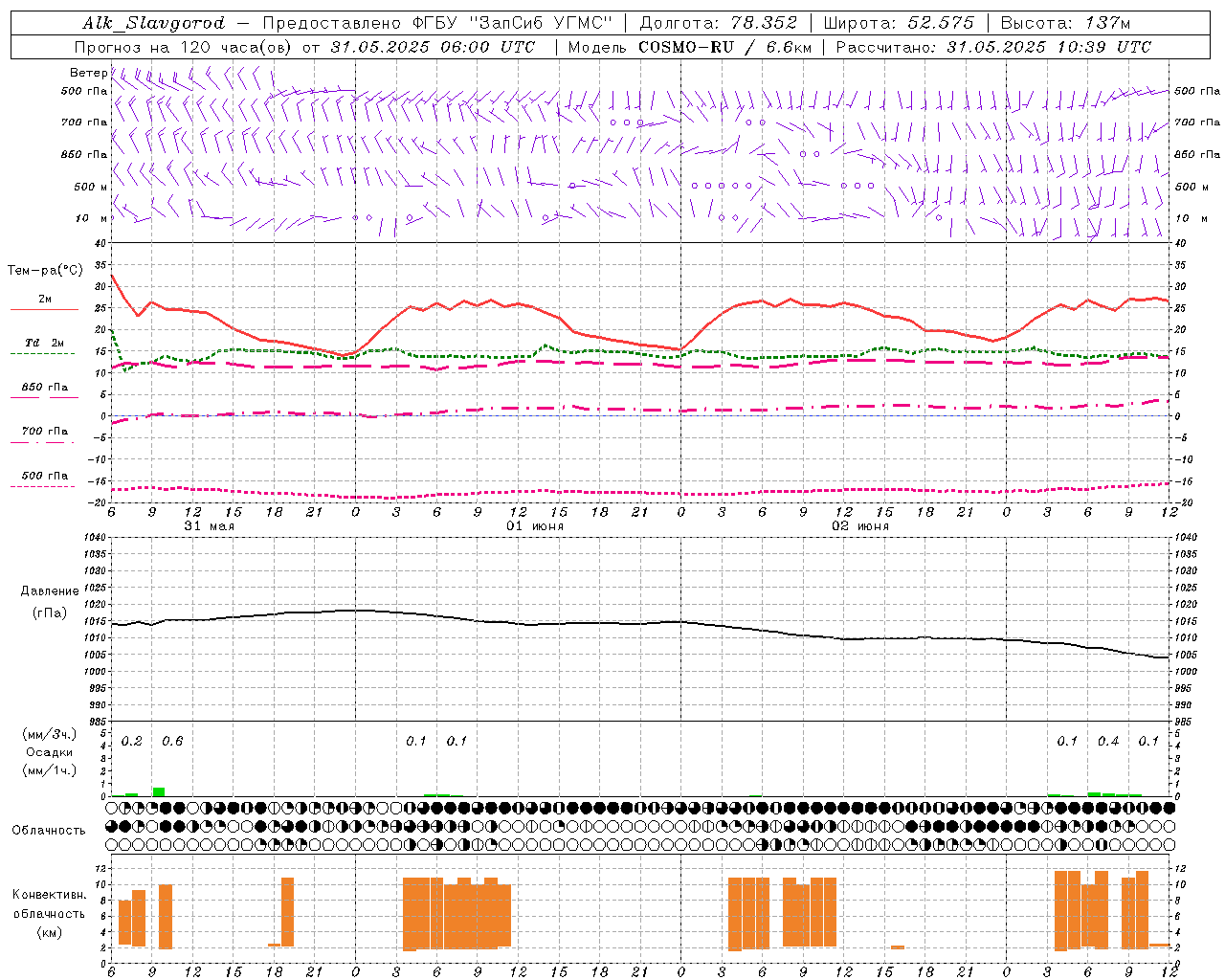This screenshot has width=1225, height=980.
Task: Click the dash-dot line sample under 700 гПа legend
Action: 42,442
